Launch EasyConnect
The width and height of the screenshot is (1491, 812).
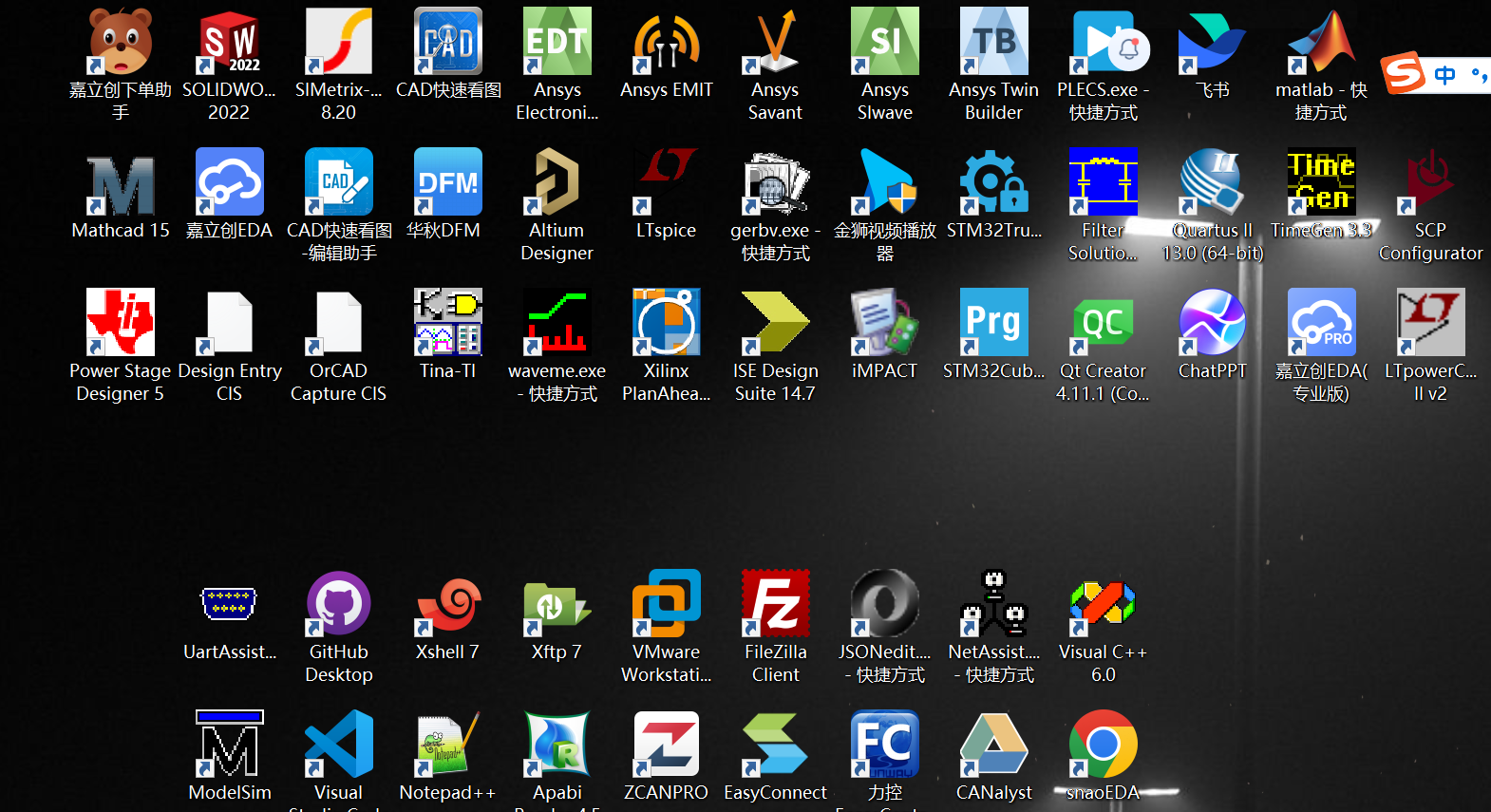(775, 745)
